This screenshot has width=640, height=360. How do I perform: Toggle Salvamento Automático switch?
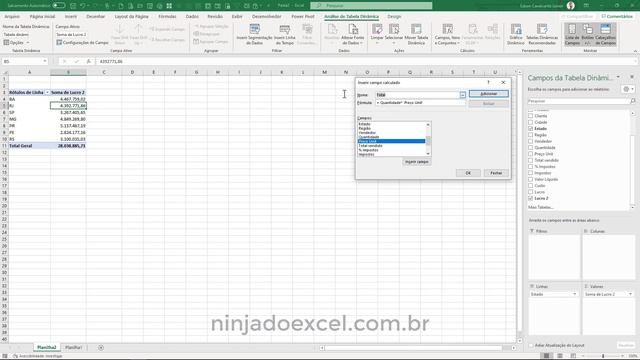59,6
